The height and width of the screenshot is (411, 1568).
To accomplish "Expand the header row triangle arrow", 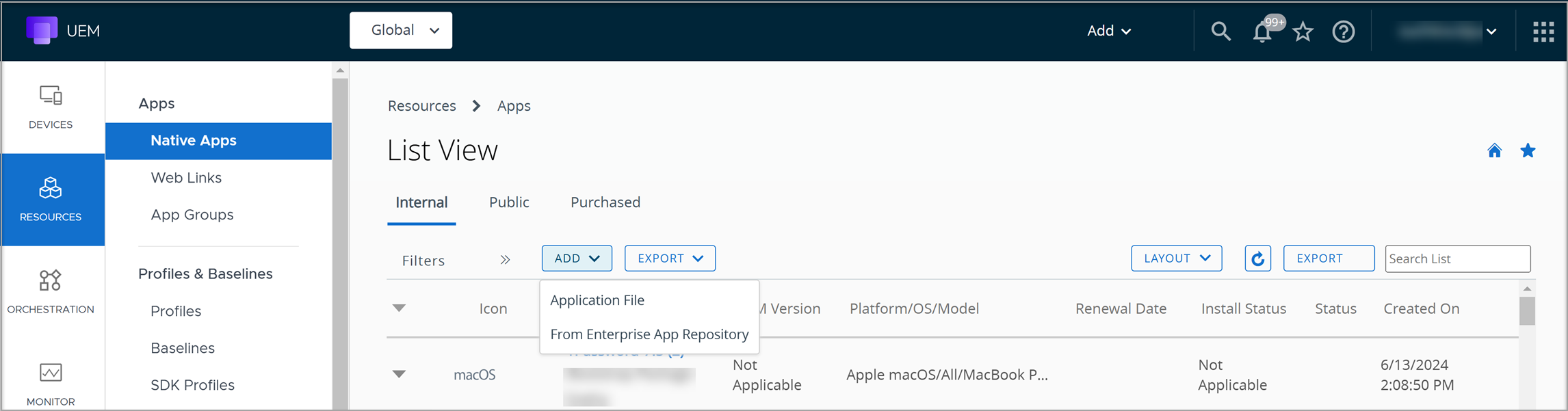I will [399, 308].
